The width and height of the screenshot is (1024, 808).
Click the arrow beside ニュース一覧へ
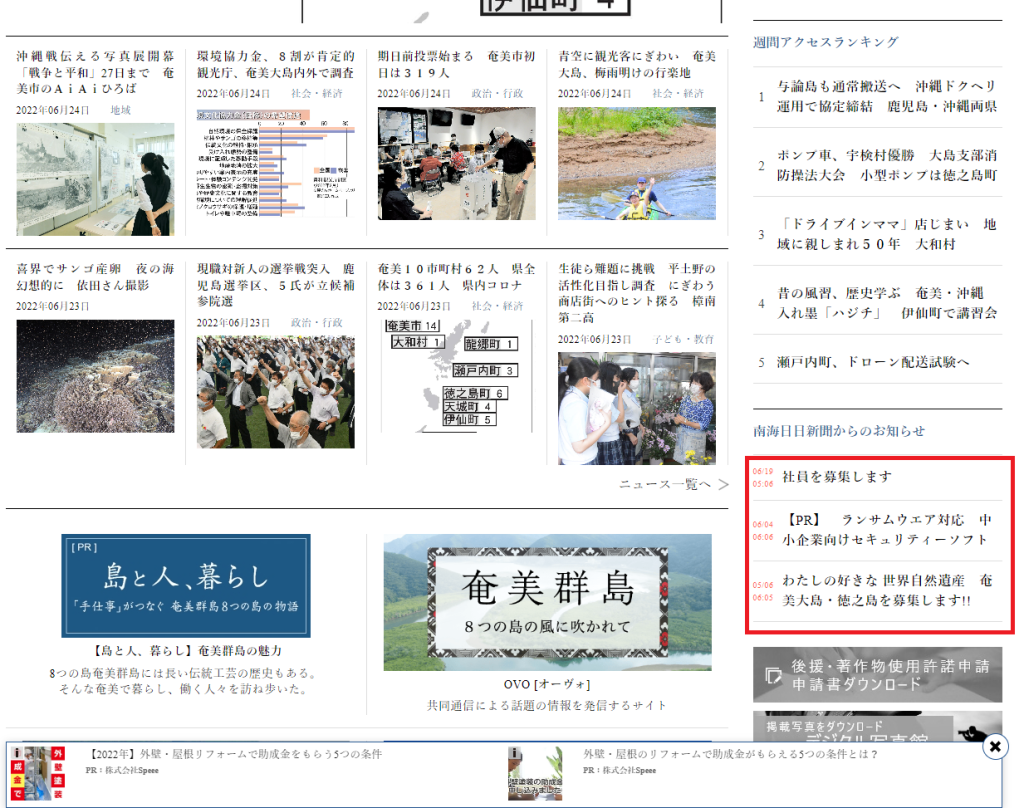(723, 485)
